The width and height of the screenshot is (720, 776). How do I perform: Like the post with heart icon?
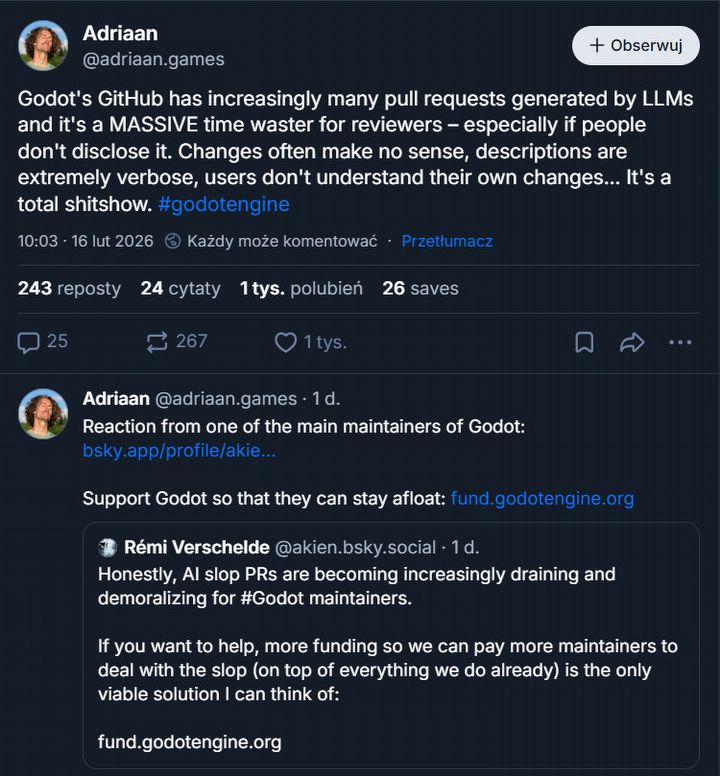click(286, 342)
